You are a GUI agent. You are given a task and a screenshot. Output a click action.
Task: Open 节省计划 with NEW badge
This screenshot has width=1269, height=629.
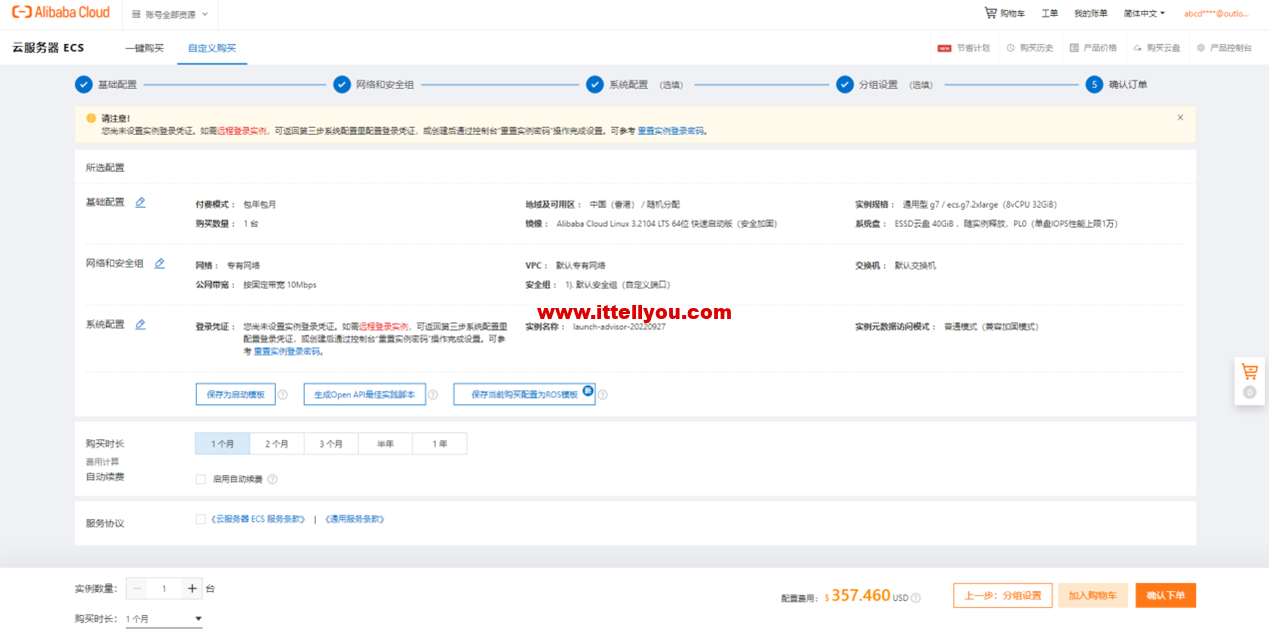tap(964, 48)
